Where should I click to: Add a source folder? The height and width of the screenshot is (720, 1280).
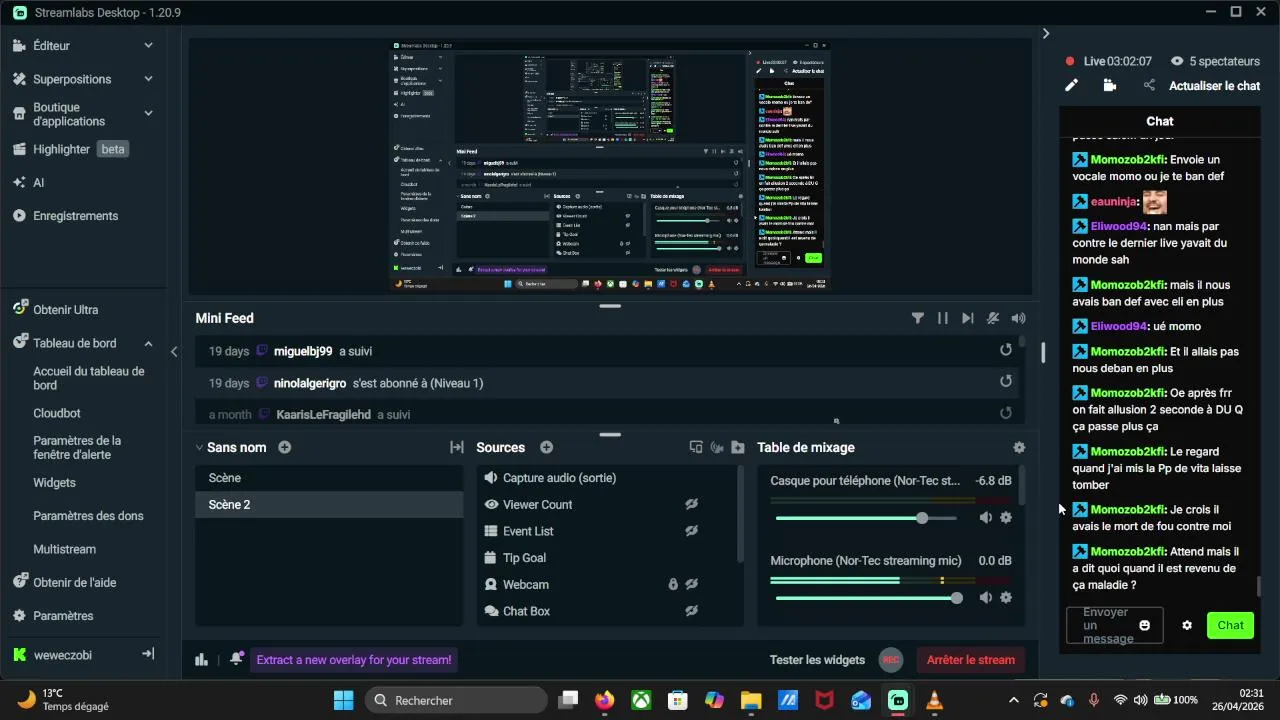tap(738, 447)
